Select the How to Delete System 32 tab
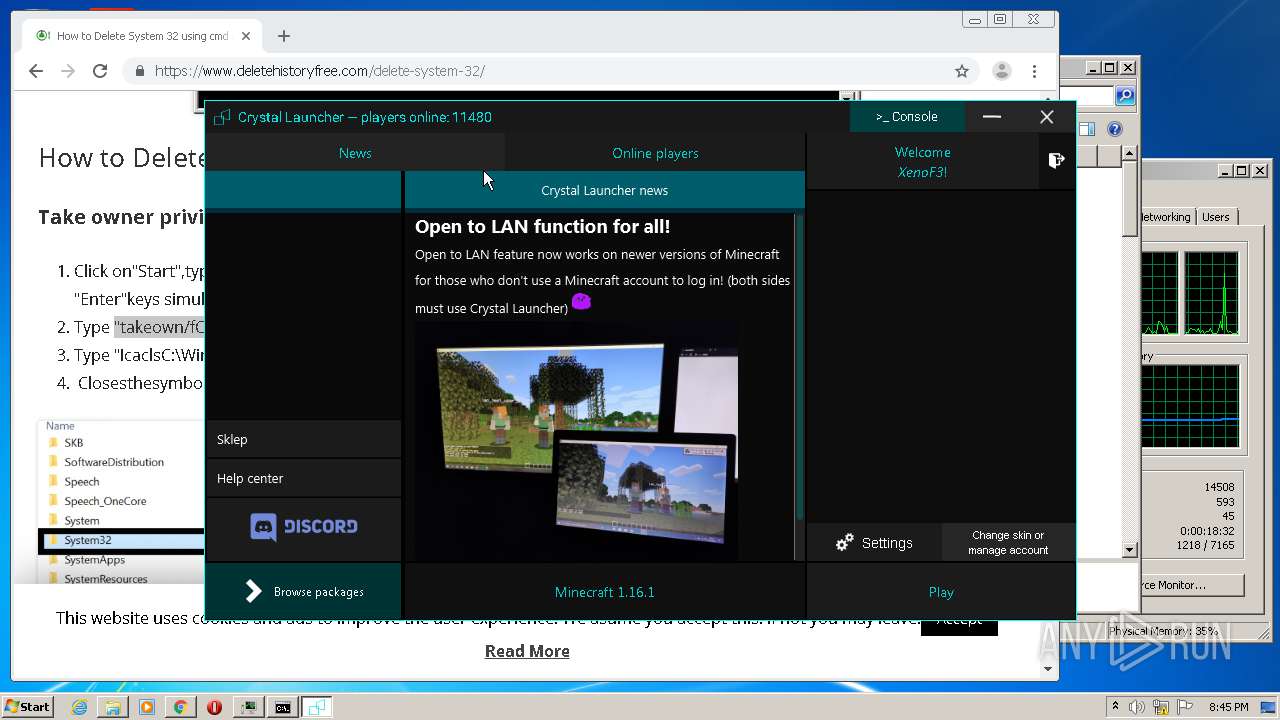This screenshot has width=1280, height=720. tap(142, 36)
